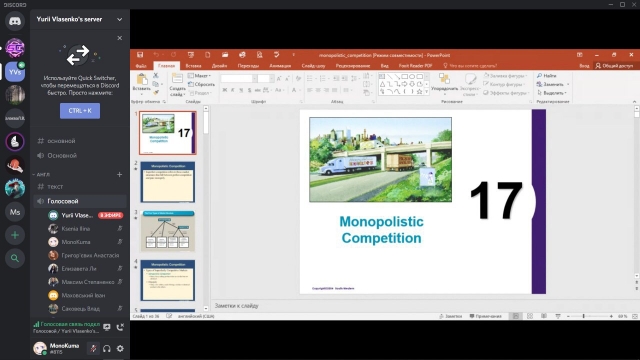
Task: Click the Open folder icon in quick access
Action: [225, 55]
